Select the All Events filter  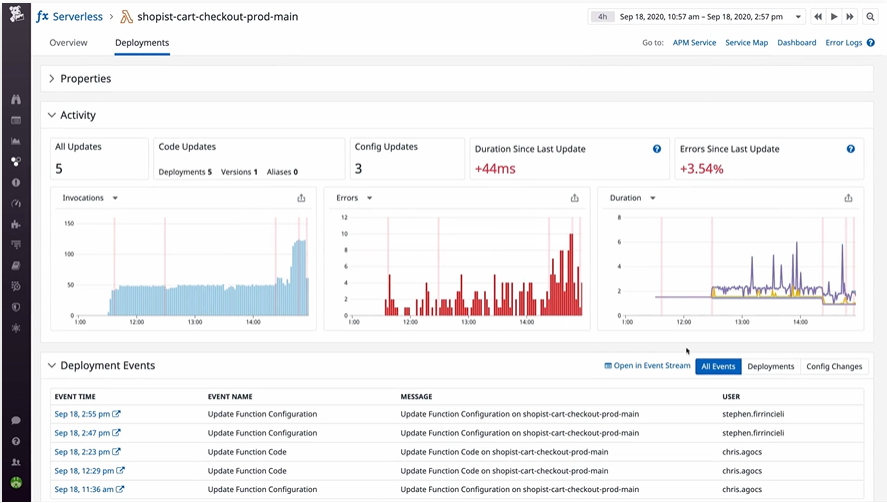pyautogui.click(x=718, y=367)
